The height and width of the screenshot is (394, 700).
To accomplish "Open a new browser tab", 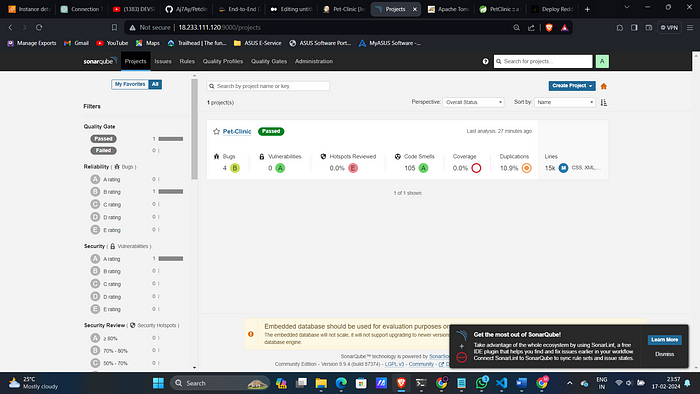I will click(588, 9).
